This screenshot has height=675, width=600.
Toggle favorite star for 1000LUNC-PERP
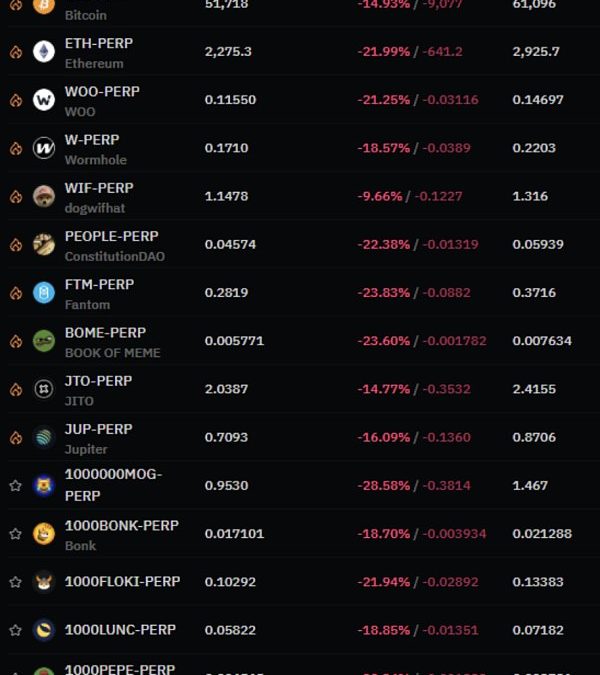click(15, 630)
